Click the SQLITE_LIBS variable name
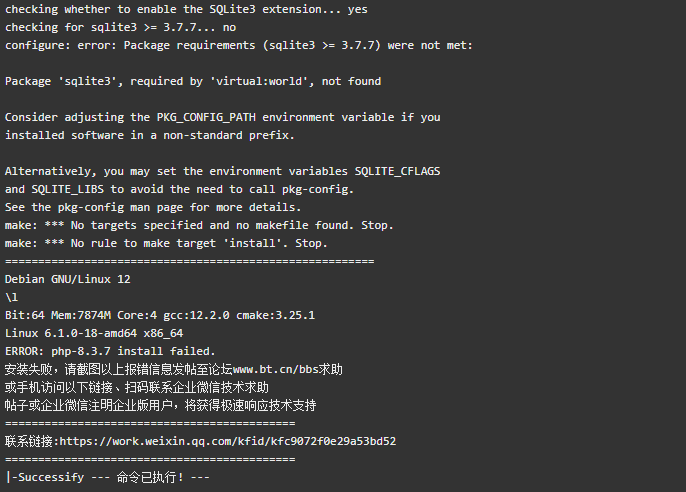Screen dimensions: 686x492 pos(68,189)
